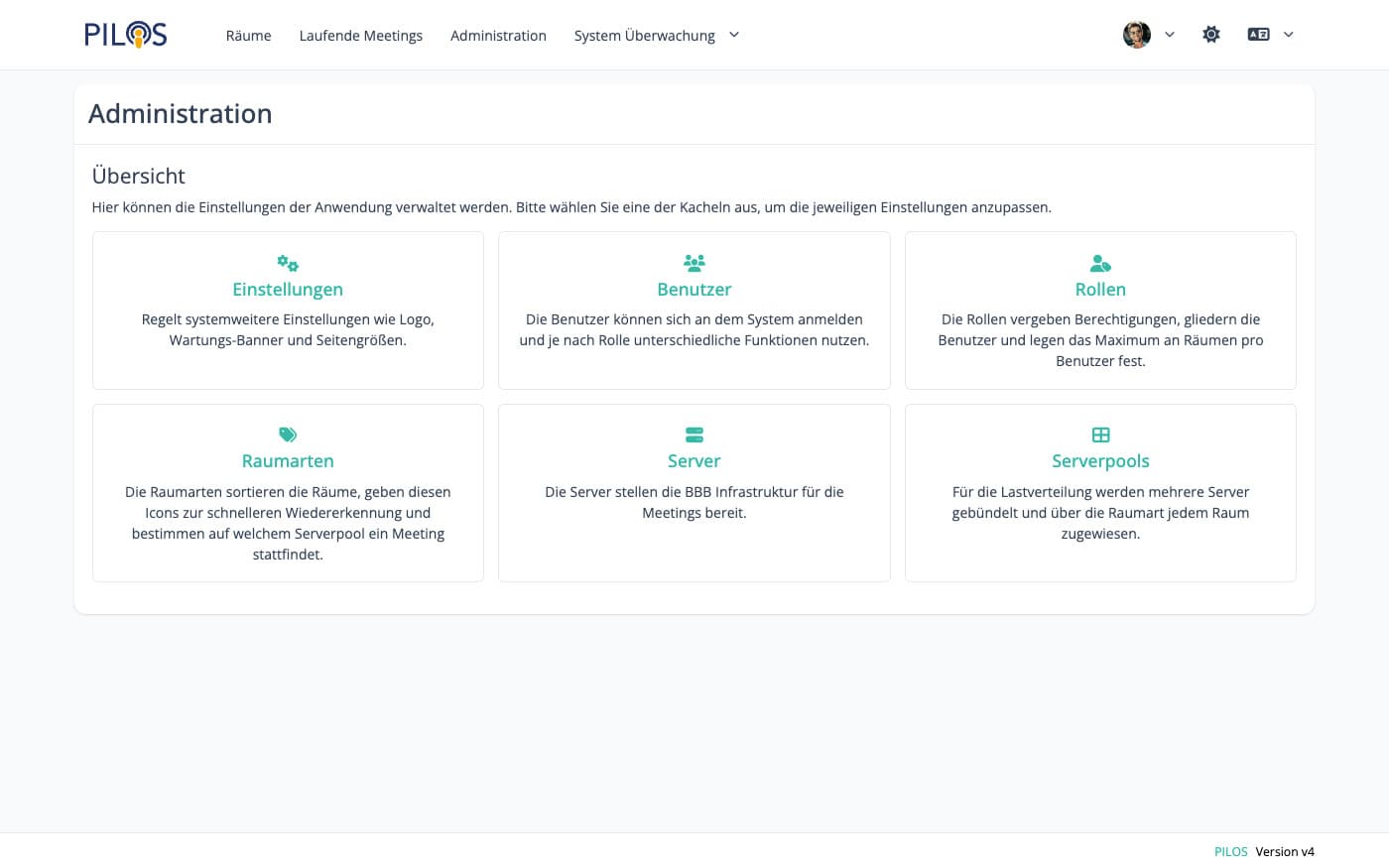Click the gears icon above Einstellungen
The height and width of the screenshot is (868, 1389).
point(288,263)
